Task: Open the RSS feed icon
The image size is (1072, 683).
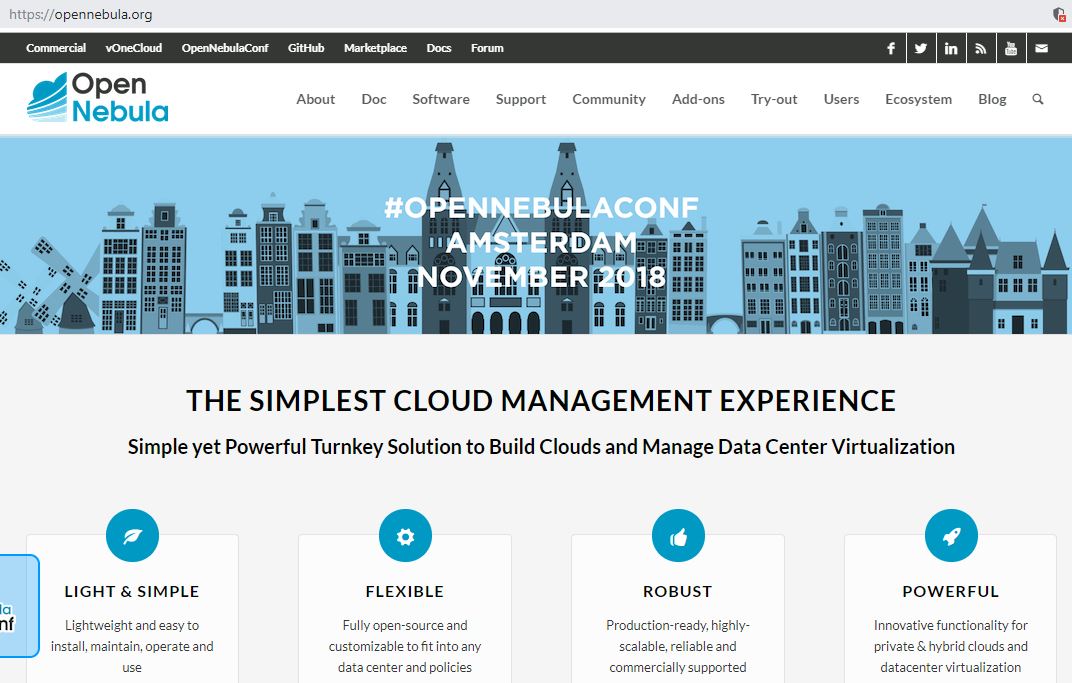Action: (x=980, y=47)
